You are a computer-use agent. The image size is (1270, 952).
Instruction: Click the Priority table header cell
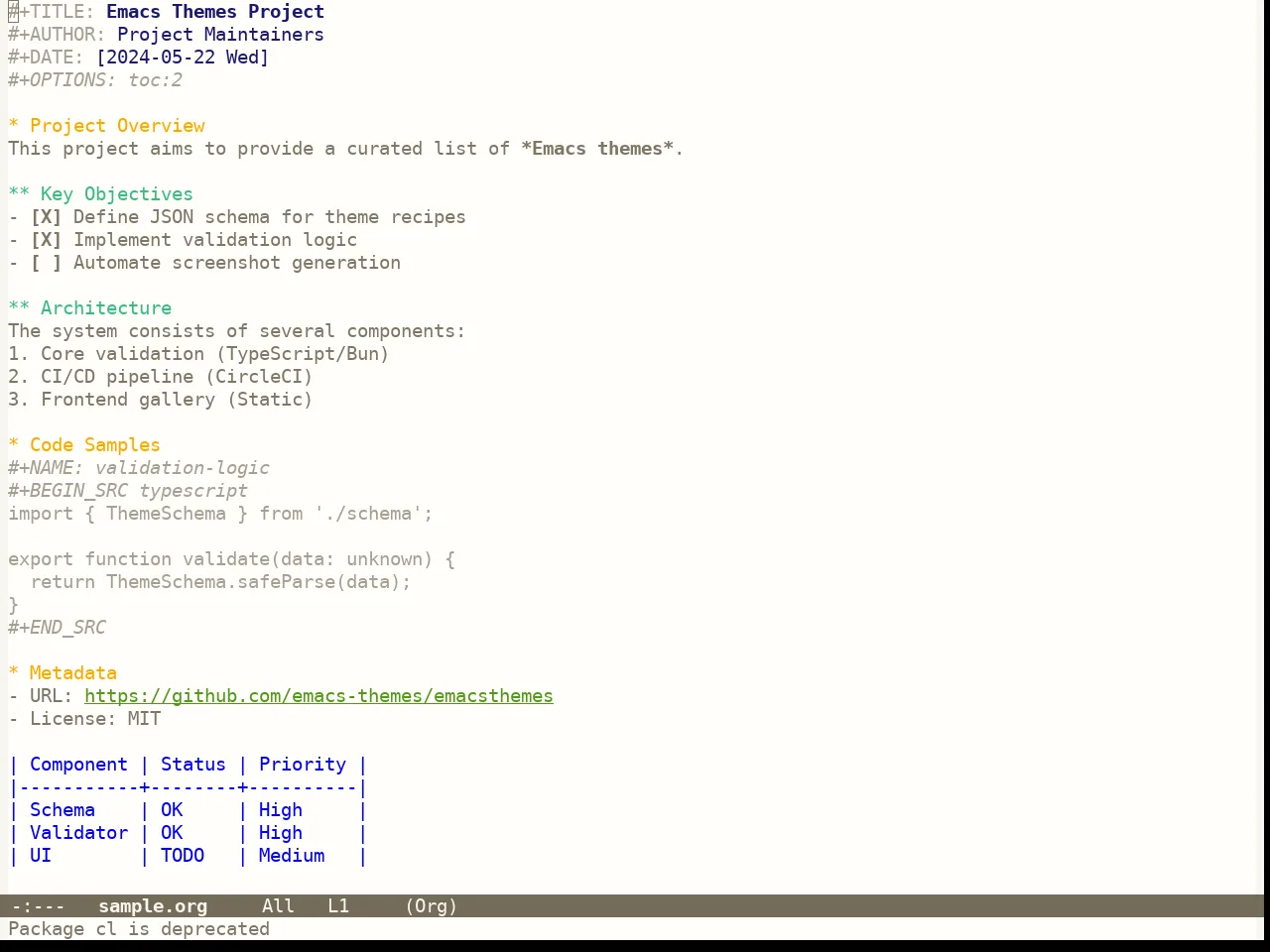(303, 765)
